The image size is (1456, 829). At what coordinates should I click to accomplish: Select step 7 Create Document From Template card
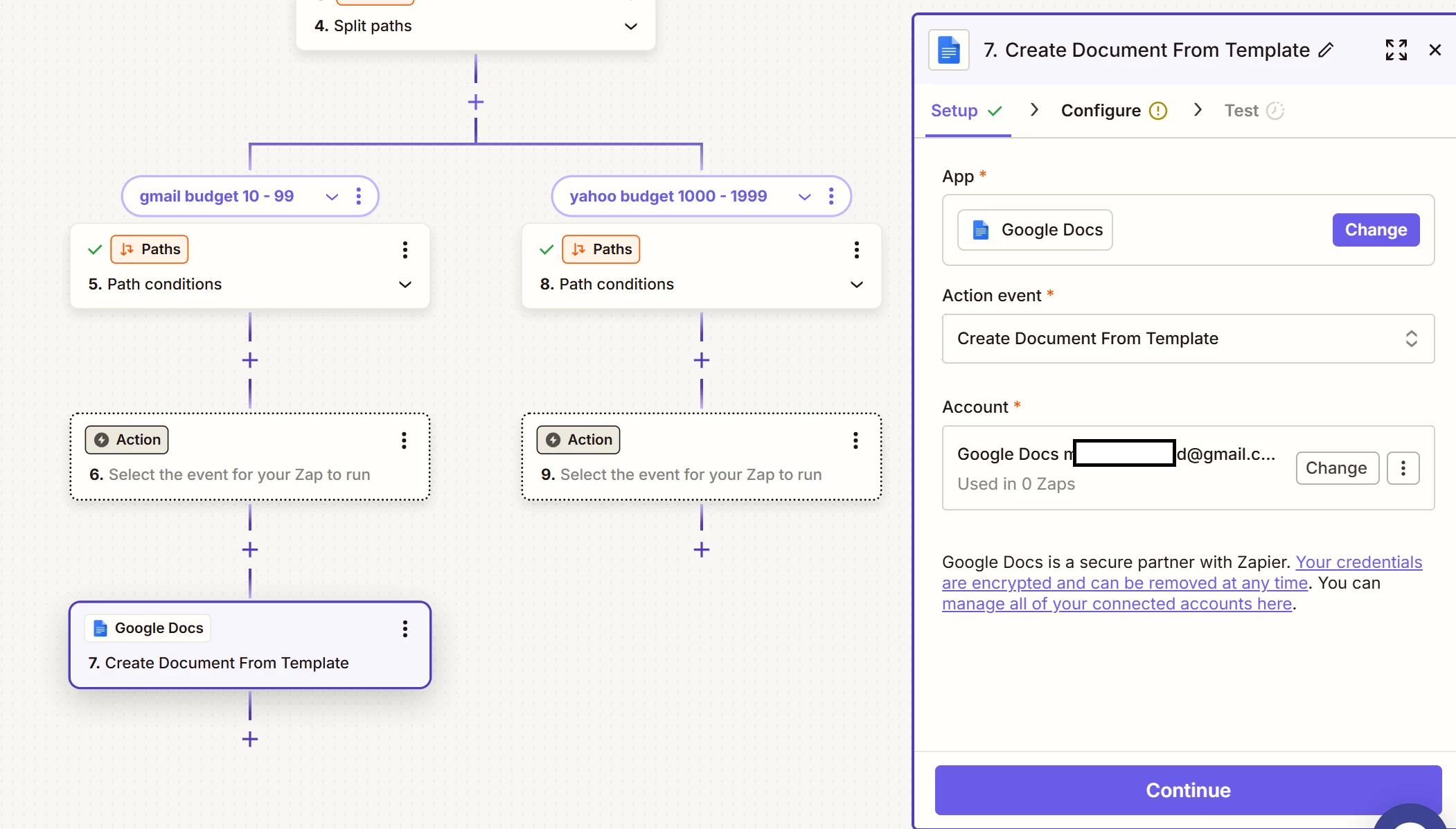[x=250, y=645]
